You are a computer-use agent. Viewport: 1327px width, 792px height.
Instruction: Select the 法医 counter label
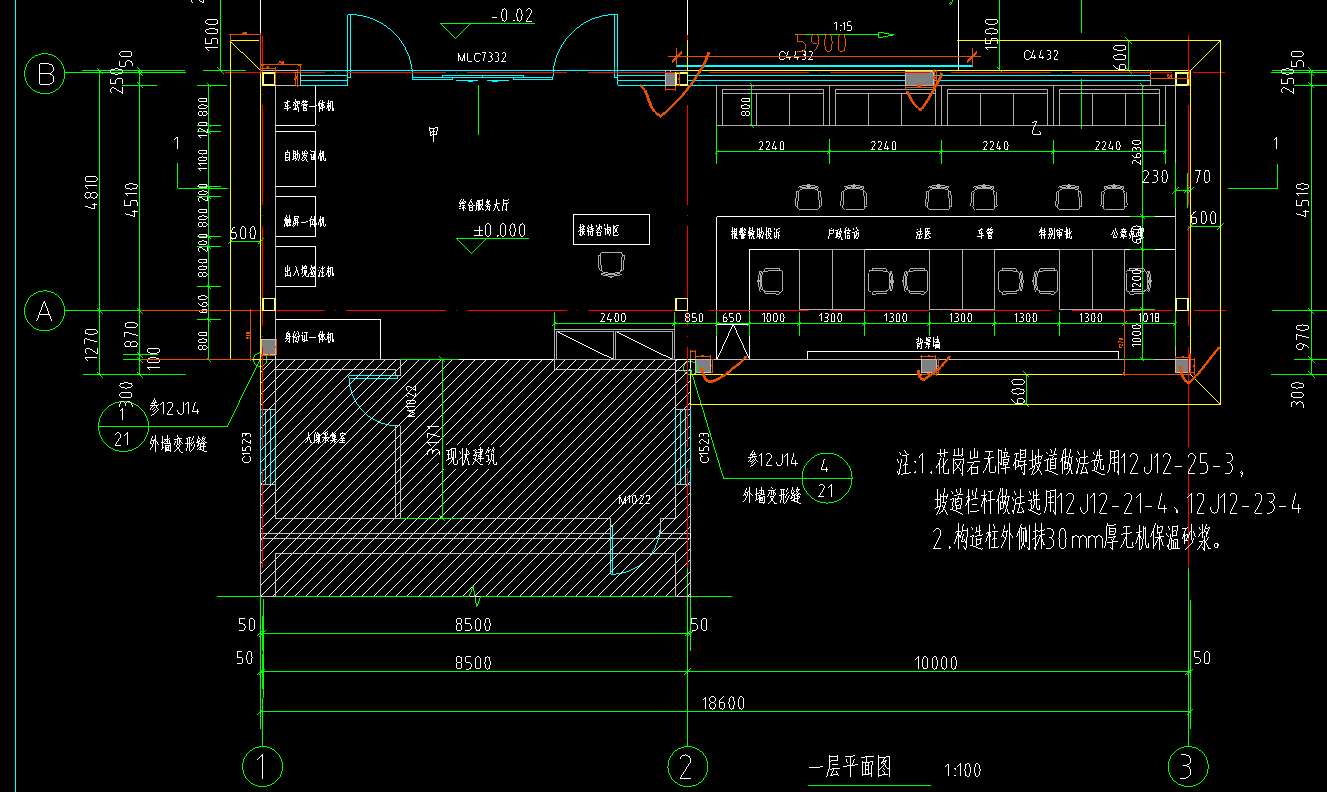point(923,233)
